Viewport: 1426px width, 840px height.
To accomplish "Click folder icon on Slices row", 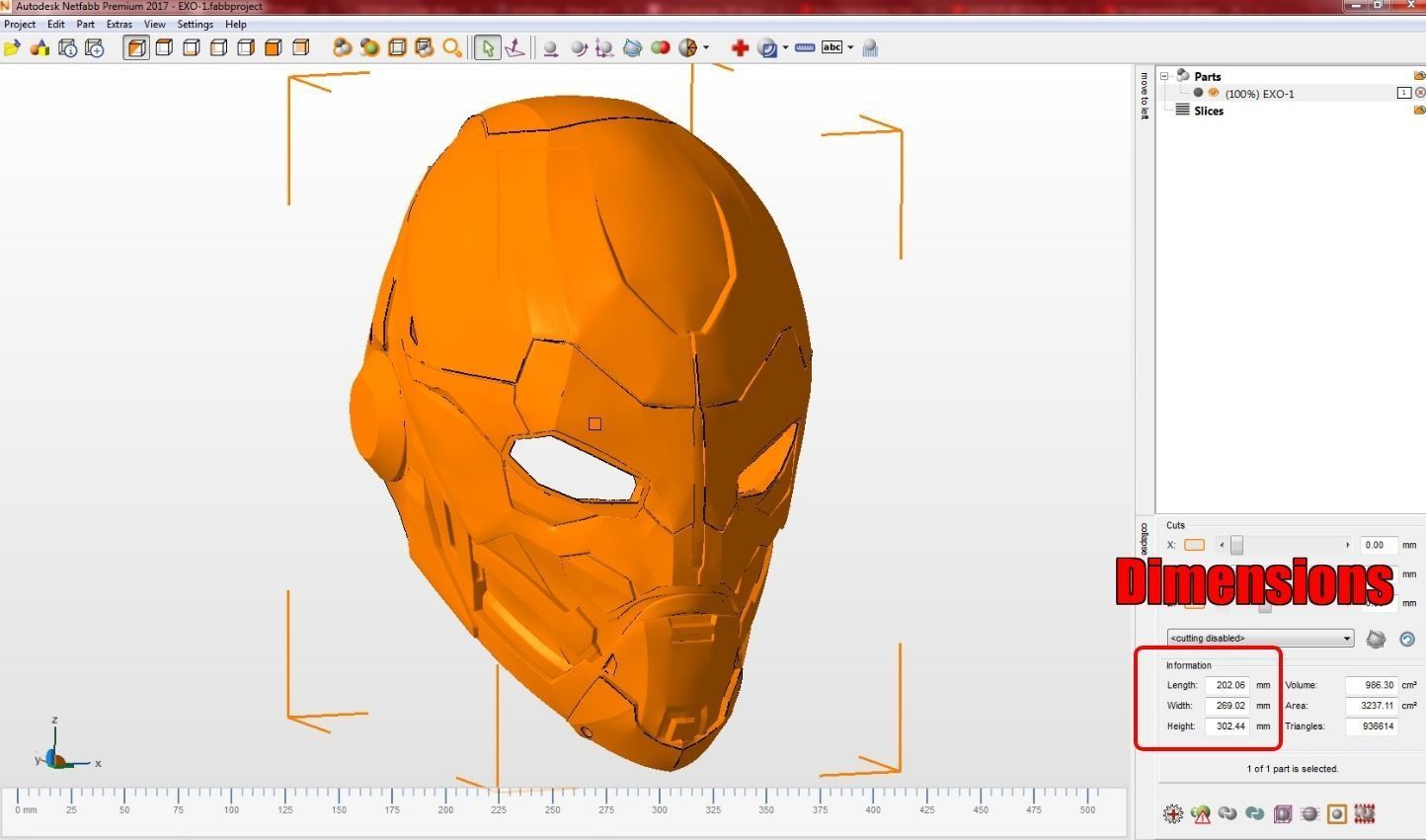I will click(x=1419, y=111).
